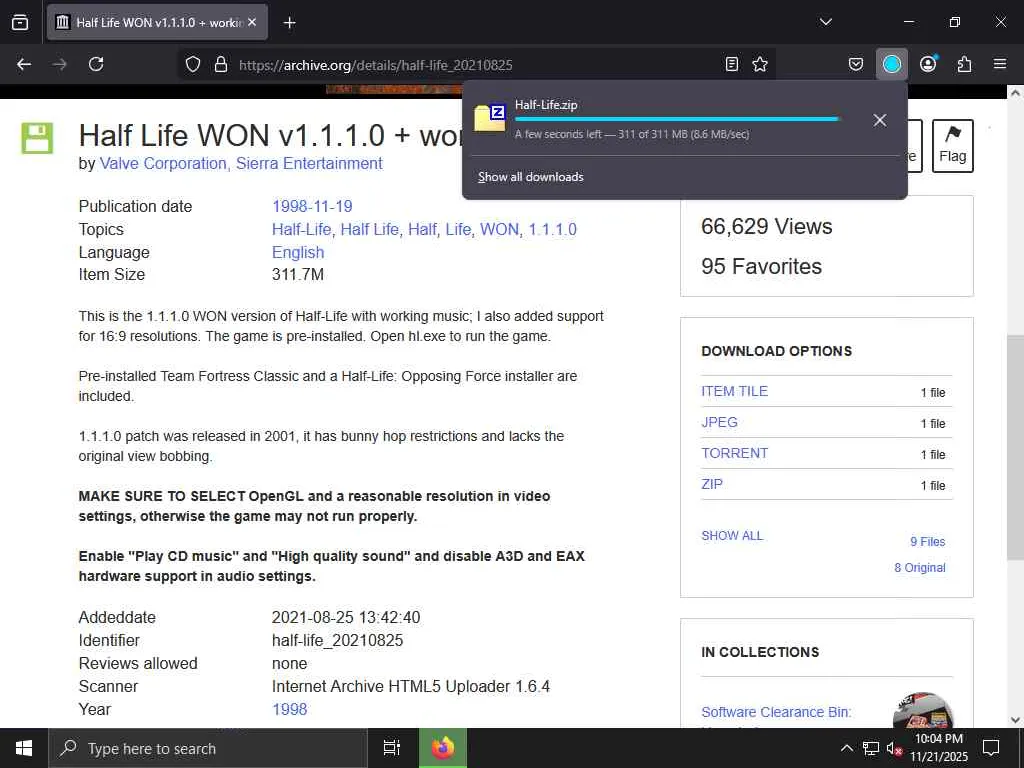Open Valve Corporation creator link
This screenshot has width=1024, height=768.
point(163,163)
